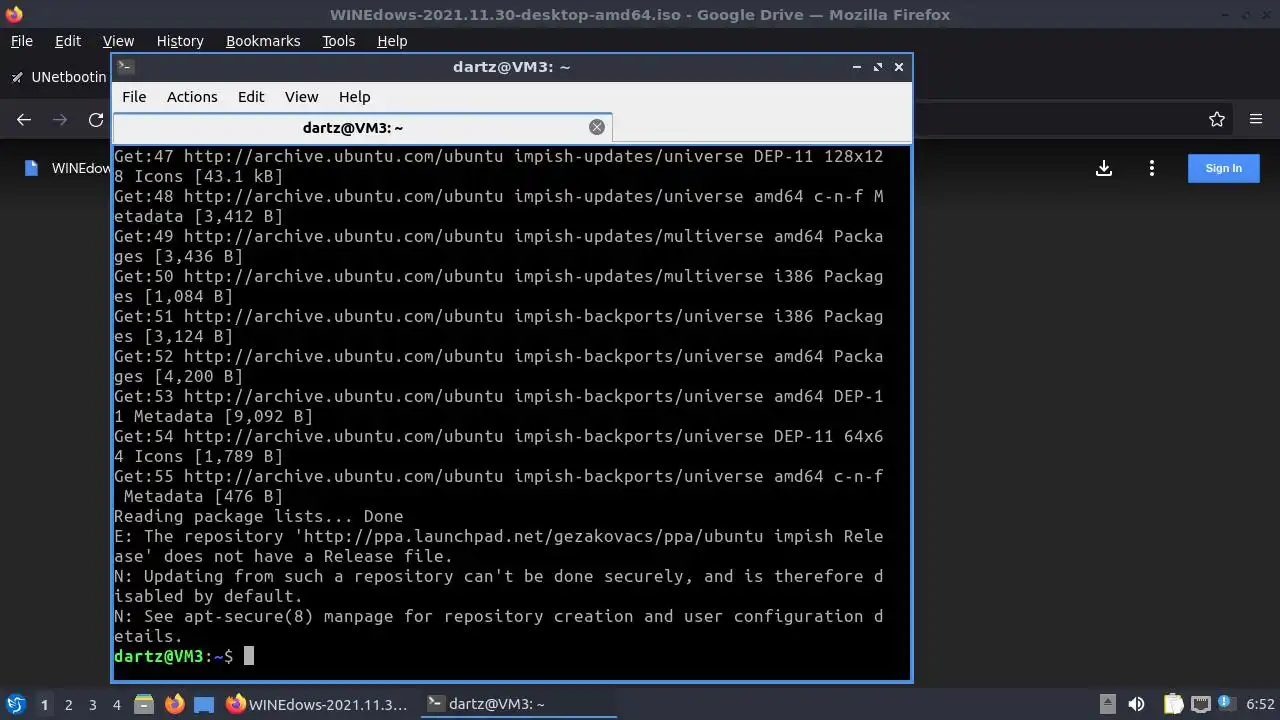Image resolution: width=1280 pixels, height=720 pixels.
Task: Open removable media eject tray icon
Action: pos(1108,704)
